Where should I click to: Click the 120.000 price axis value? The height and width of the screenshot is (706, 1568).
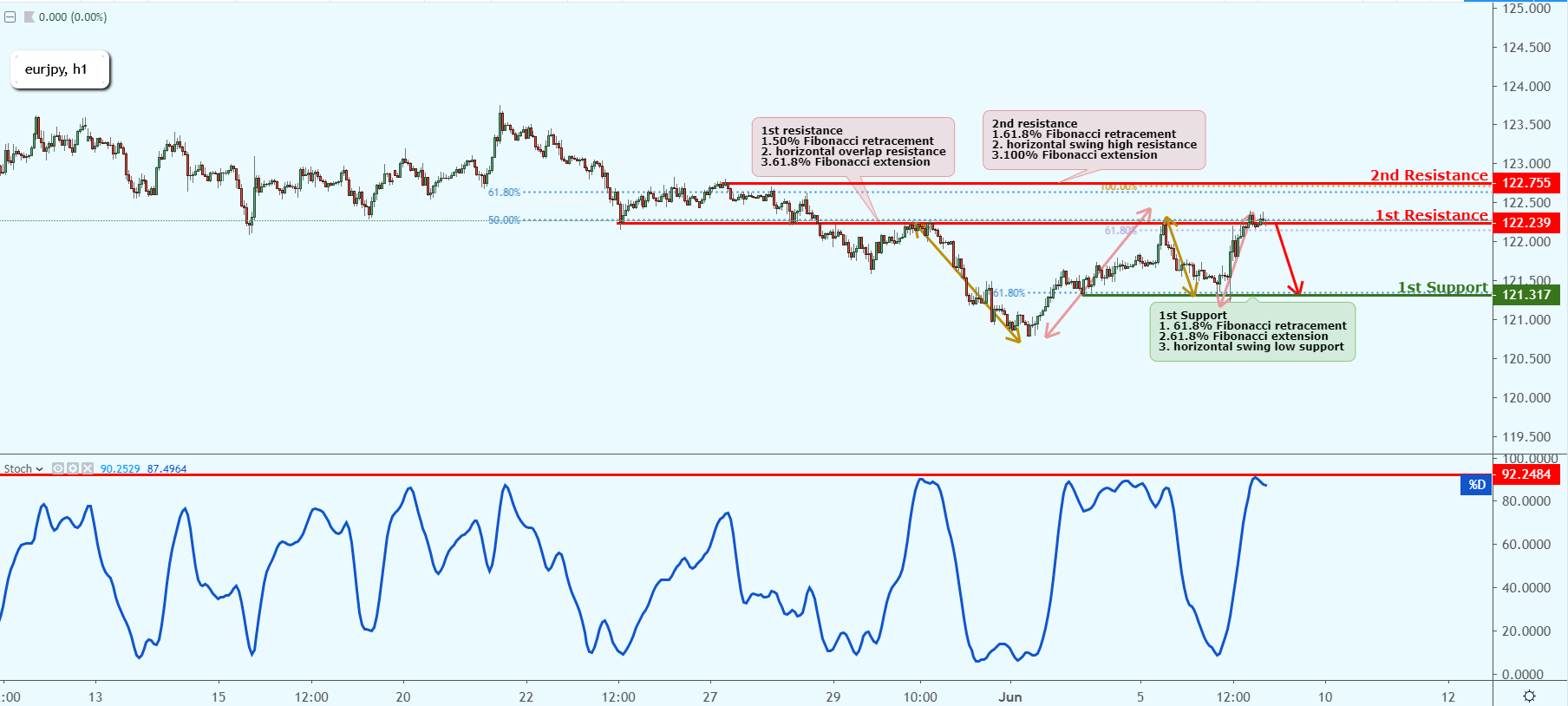click(x=1526, y=398)
